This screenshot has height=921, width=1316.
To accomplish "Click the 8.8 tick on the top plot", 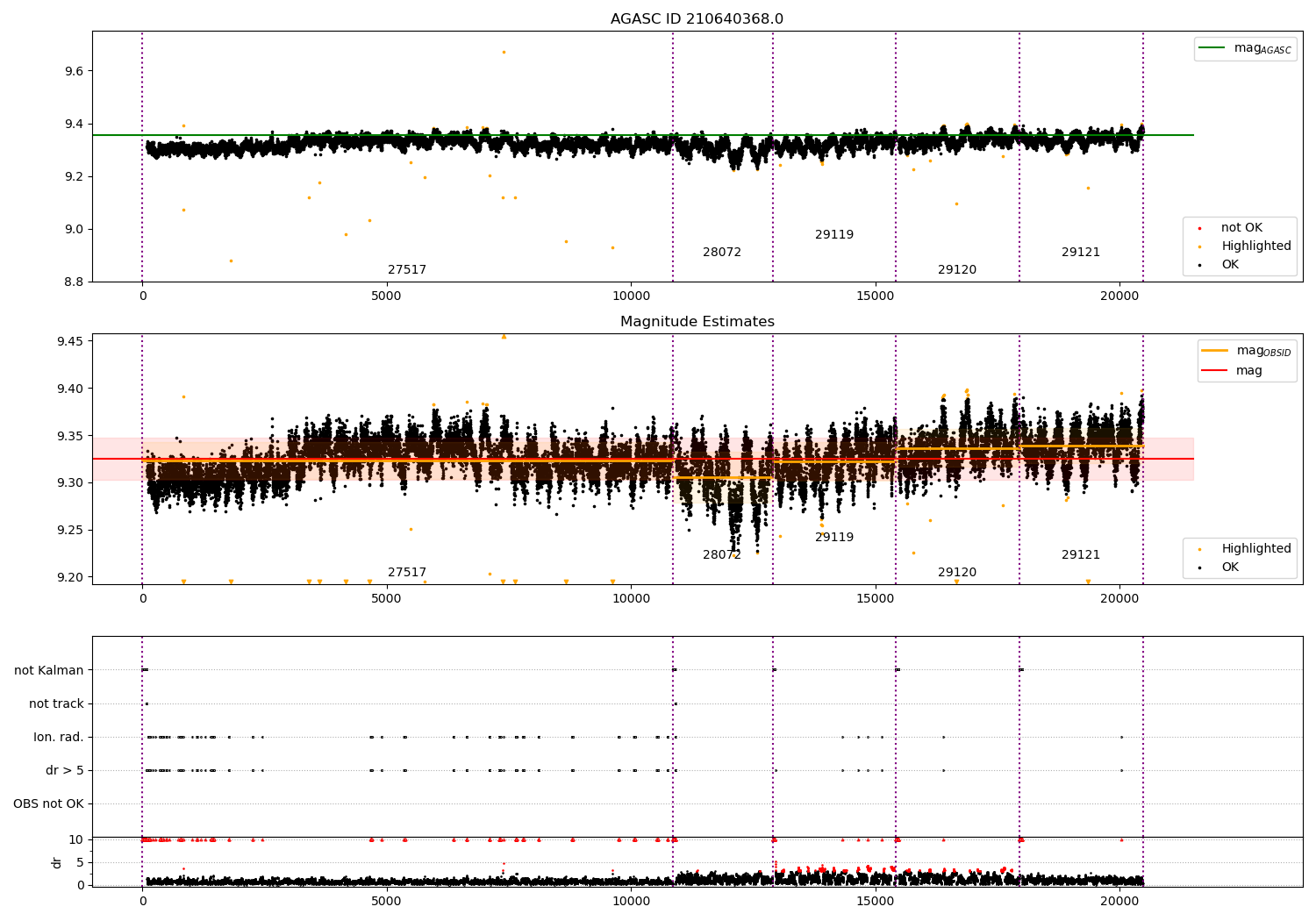I will [74, 282].
